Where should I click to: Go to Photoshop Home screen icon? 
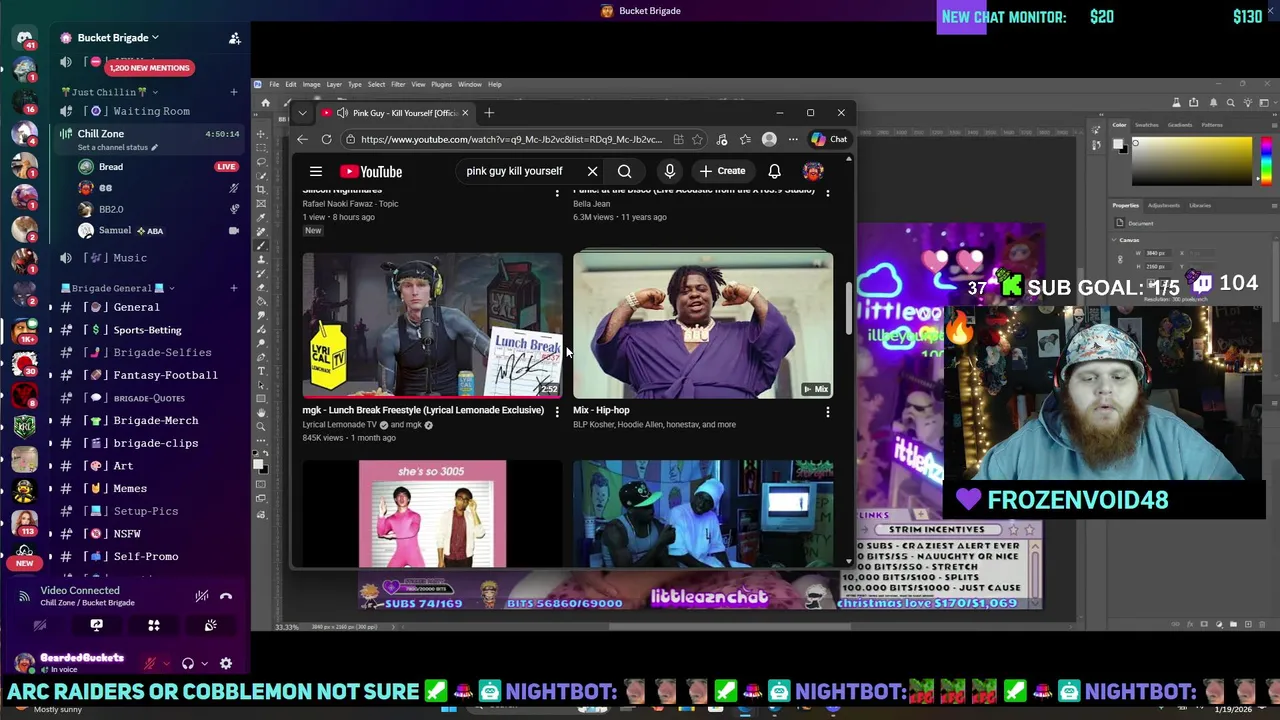[265, 103]
